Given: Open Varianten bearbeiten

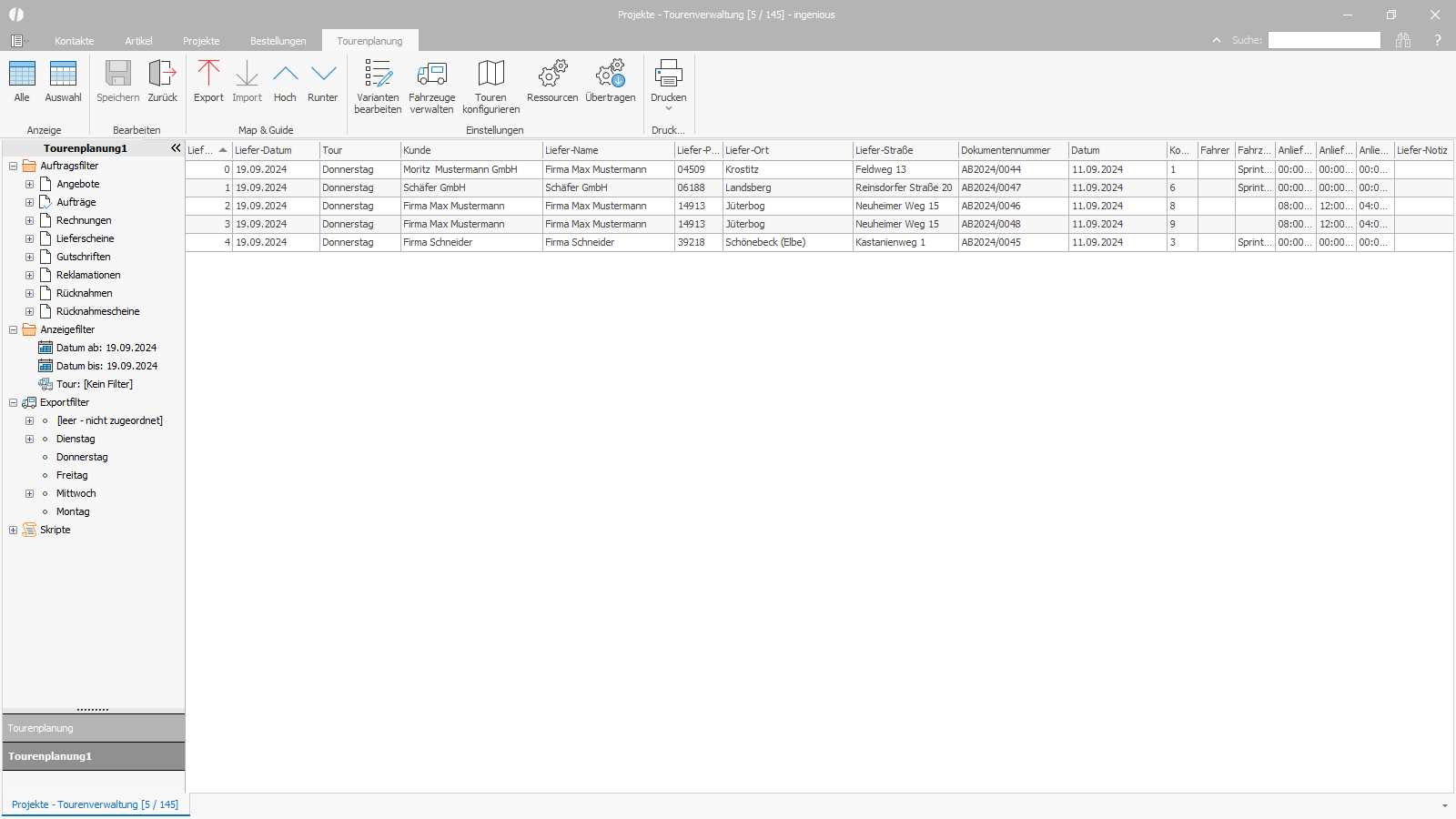Looking at the screenshot, I should 378,86.
